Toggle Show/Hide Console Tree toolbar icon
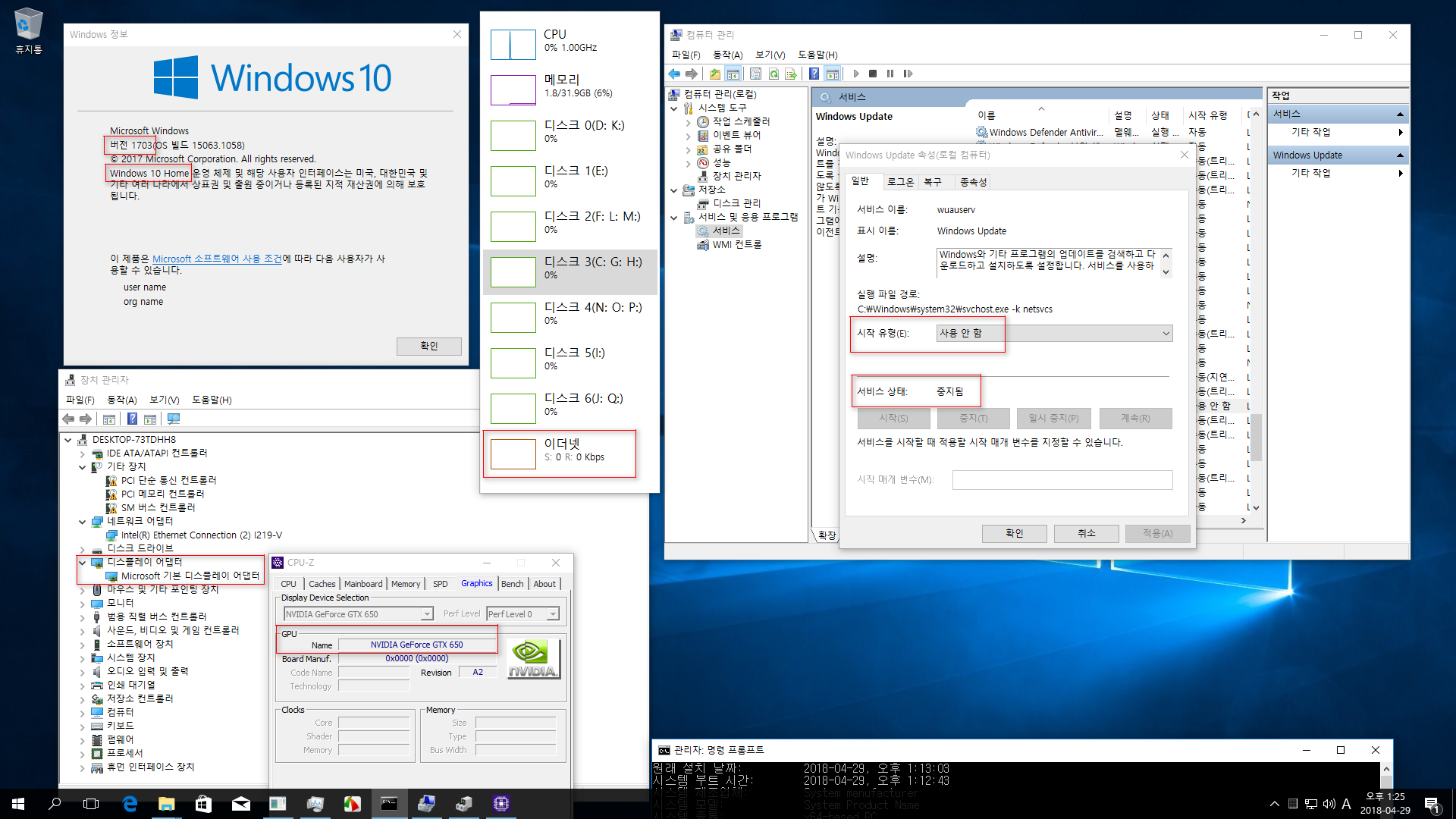Viewport: 1456px width, 819px height. pyautogui.click(x=733, y=74)
